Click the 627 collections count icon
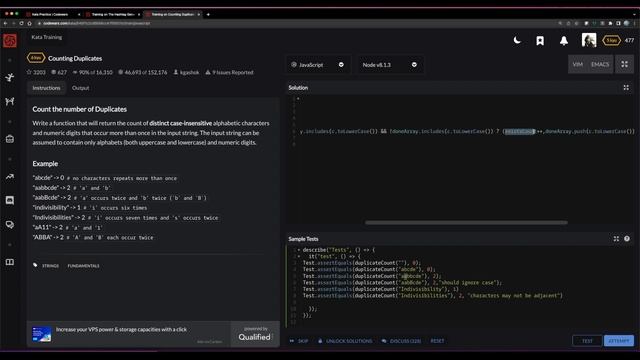 pyautogui.click(x=53, y=72)
